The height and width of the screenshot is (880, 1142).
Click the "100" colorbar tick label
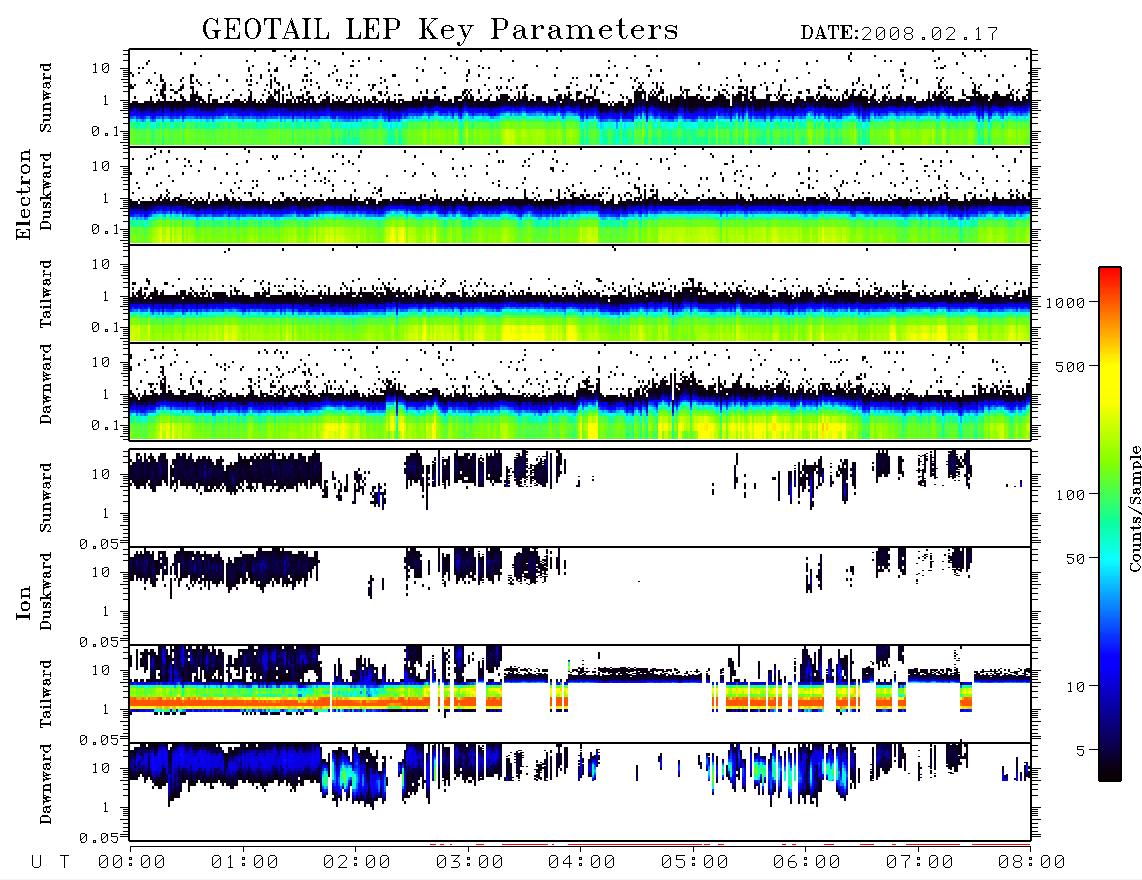[1070, 495]
